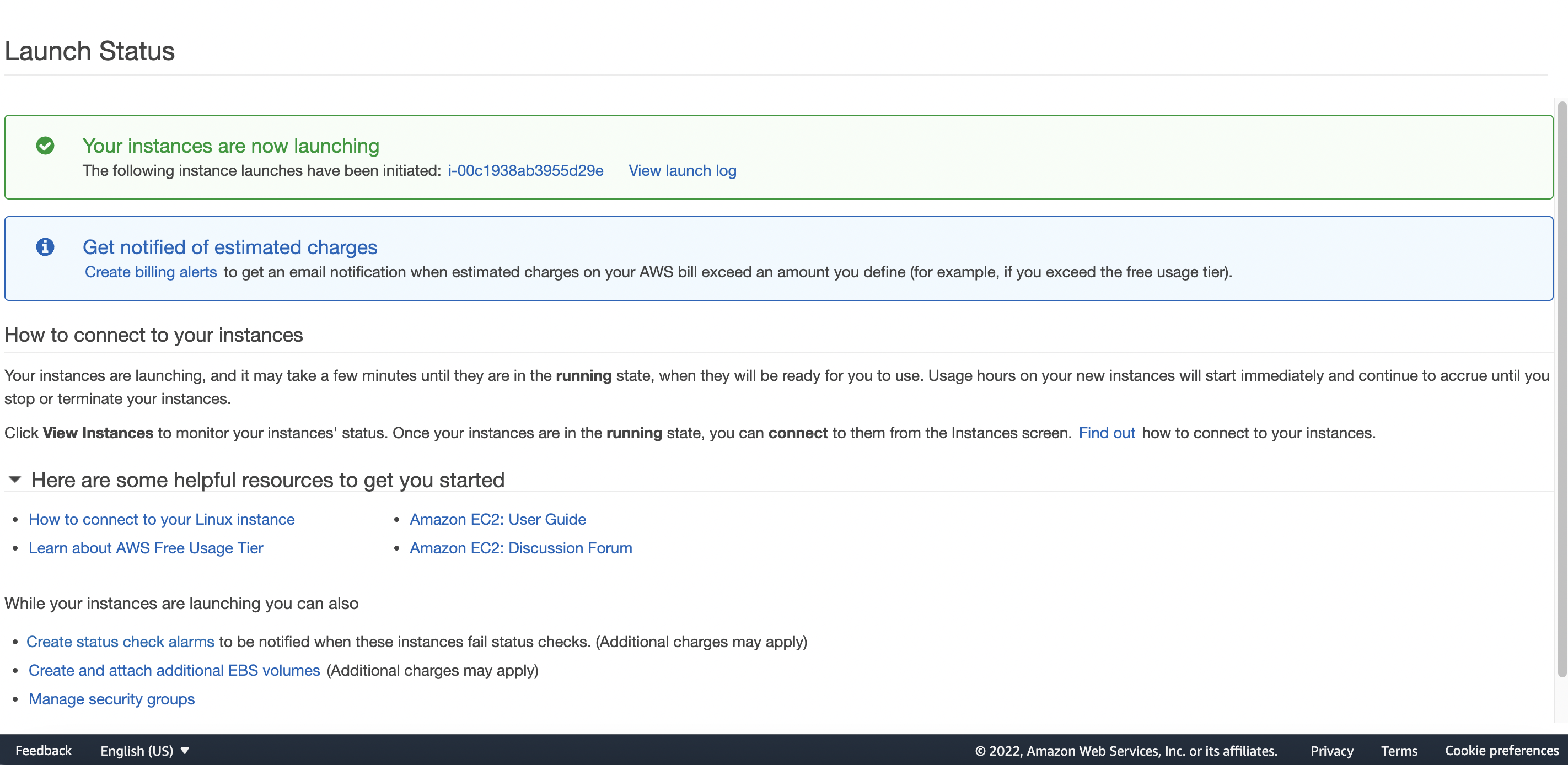The image size is (1568, 765).
Task: Open the Terms page from the footer
Action: [x=1398, y=750]
